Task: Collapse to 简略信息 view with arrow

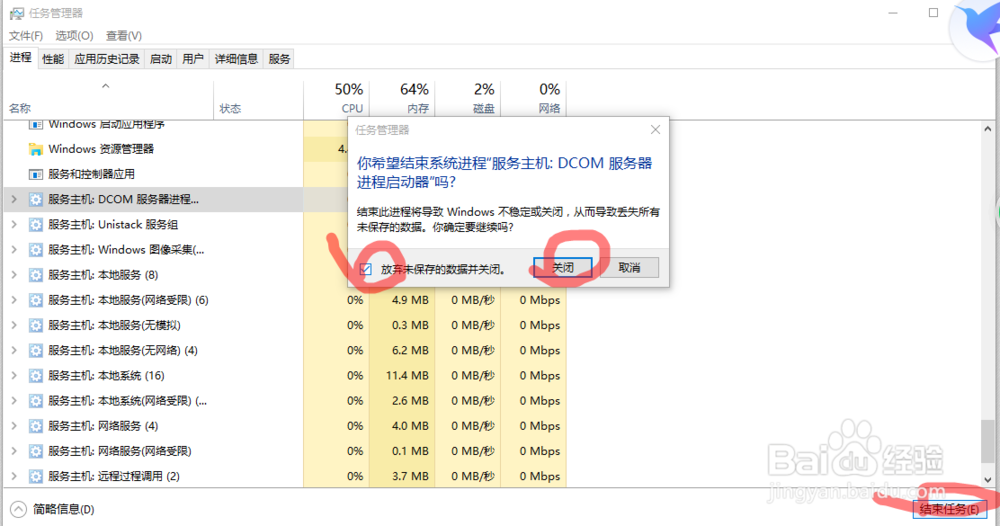Action: [x=18, y=509]
